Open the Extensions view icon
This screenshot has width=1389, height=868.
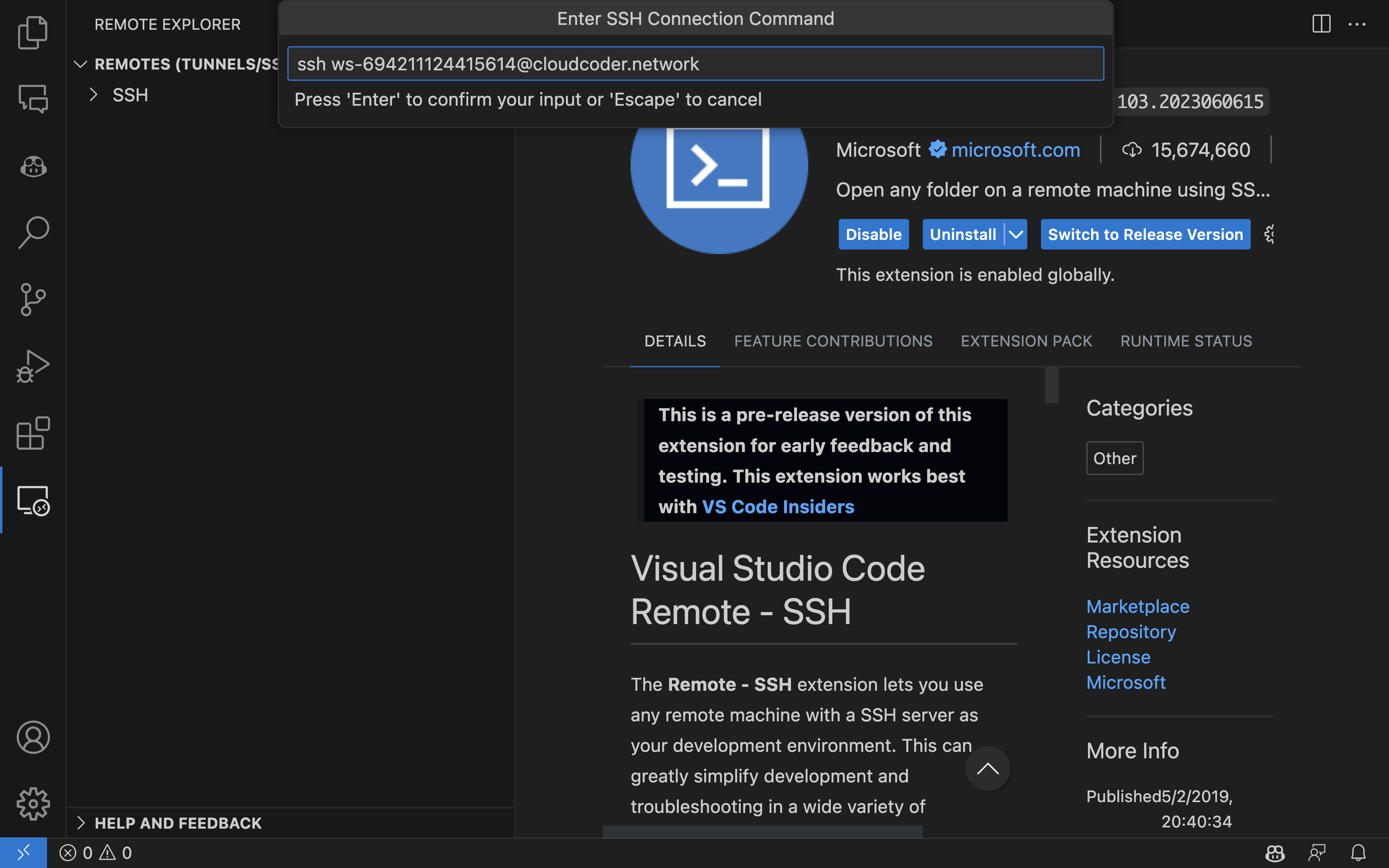(33, 433)
